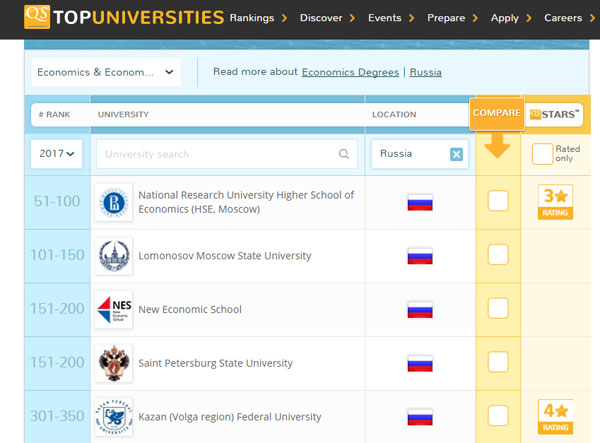Click the Russian flag in Kazan row

click(420, 417)
